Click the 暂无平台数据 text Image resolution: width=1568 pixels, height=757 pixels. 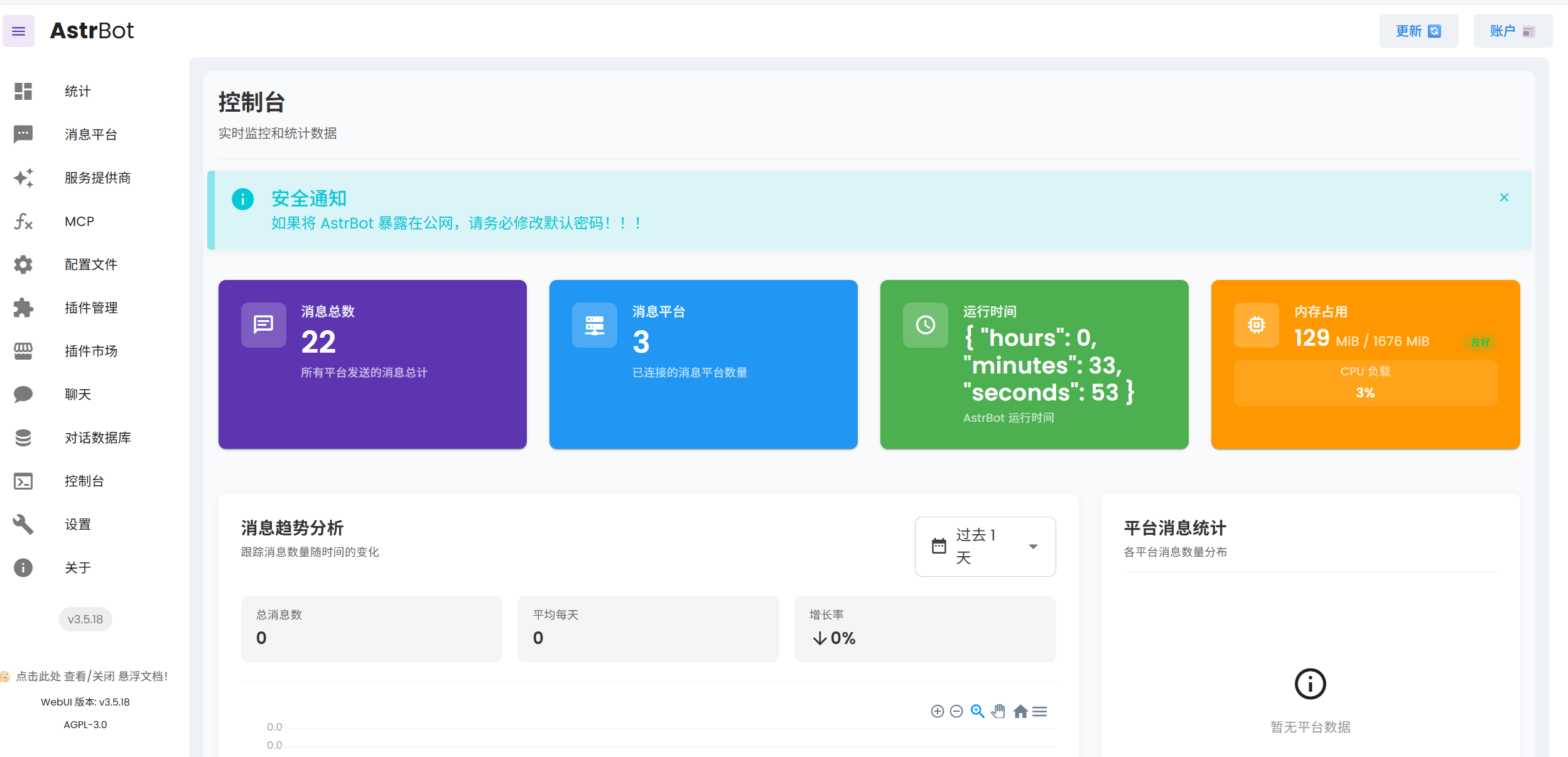click(x=1311, y=727)
